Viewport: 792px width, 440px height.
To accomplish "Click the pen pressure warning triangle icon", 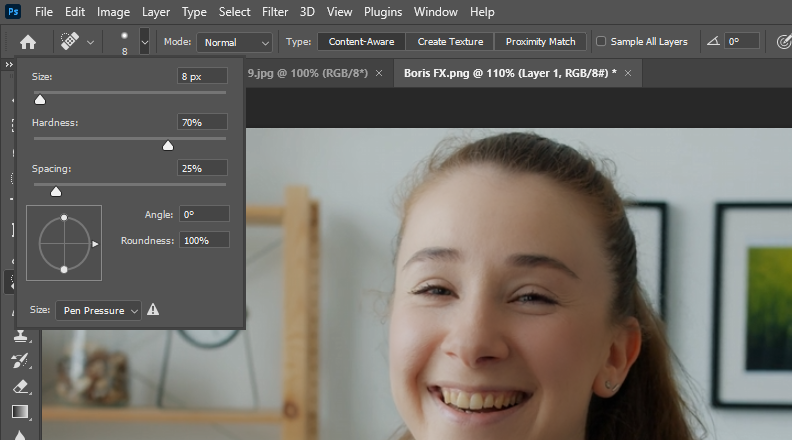I will [153, 310].
